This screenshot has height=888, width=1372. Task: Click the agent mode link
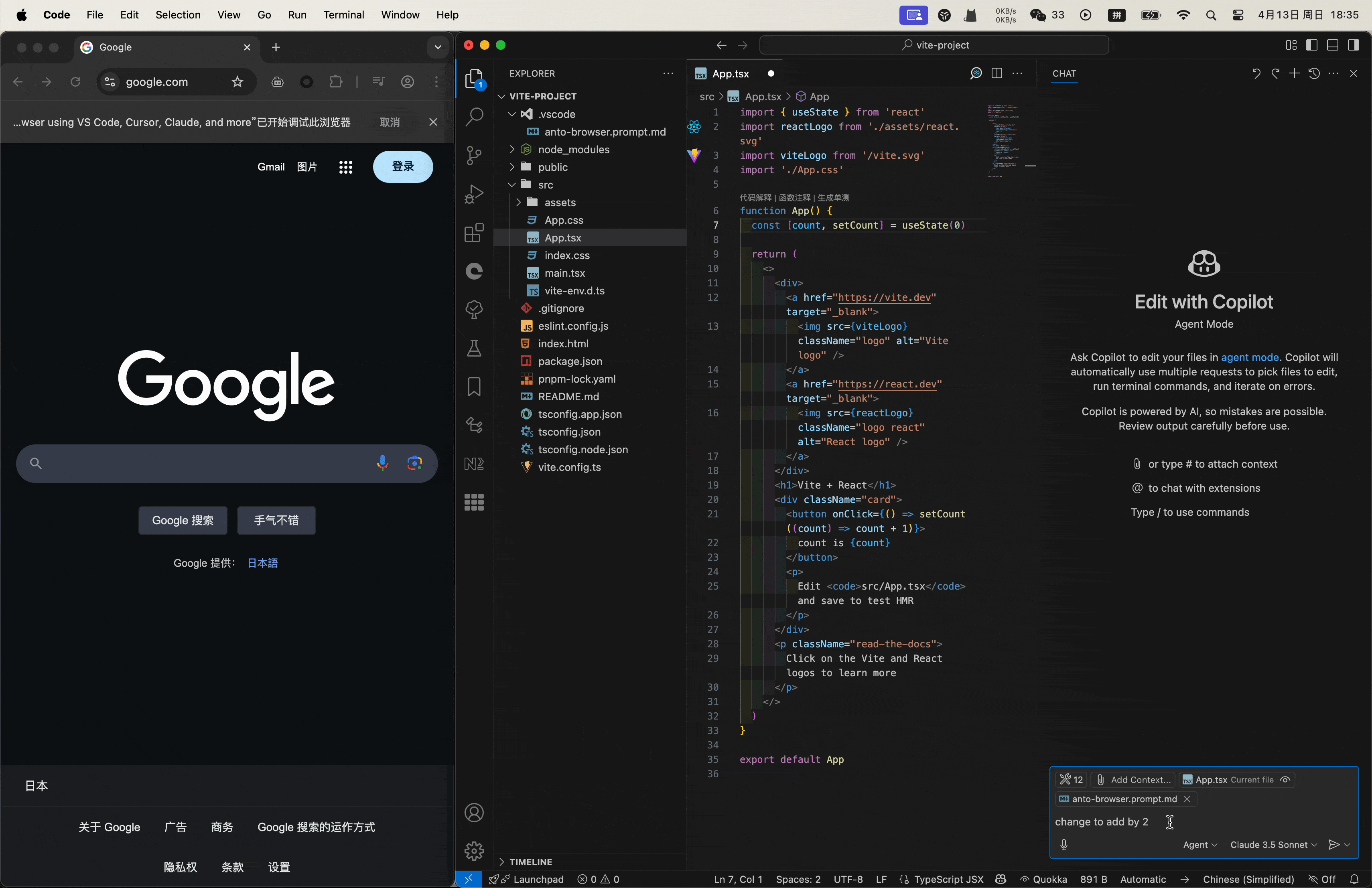[1250, 357]
